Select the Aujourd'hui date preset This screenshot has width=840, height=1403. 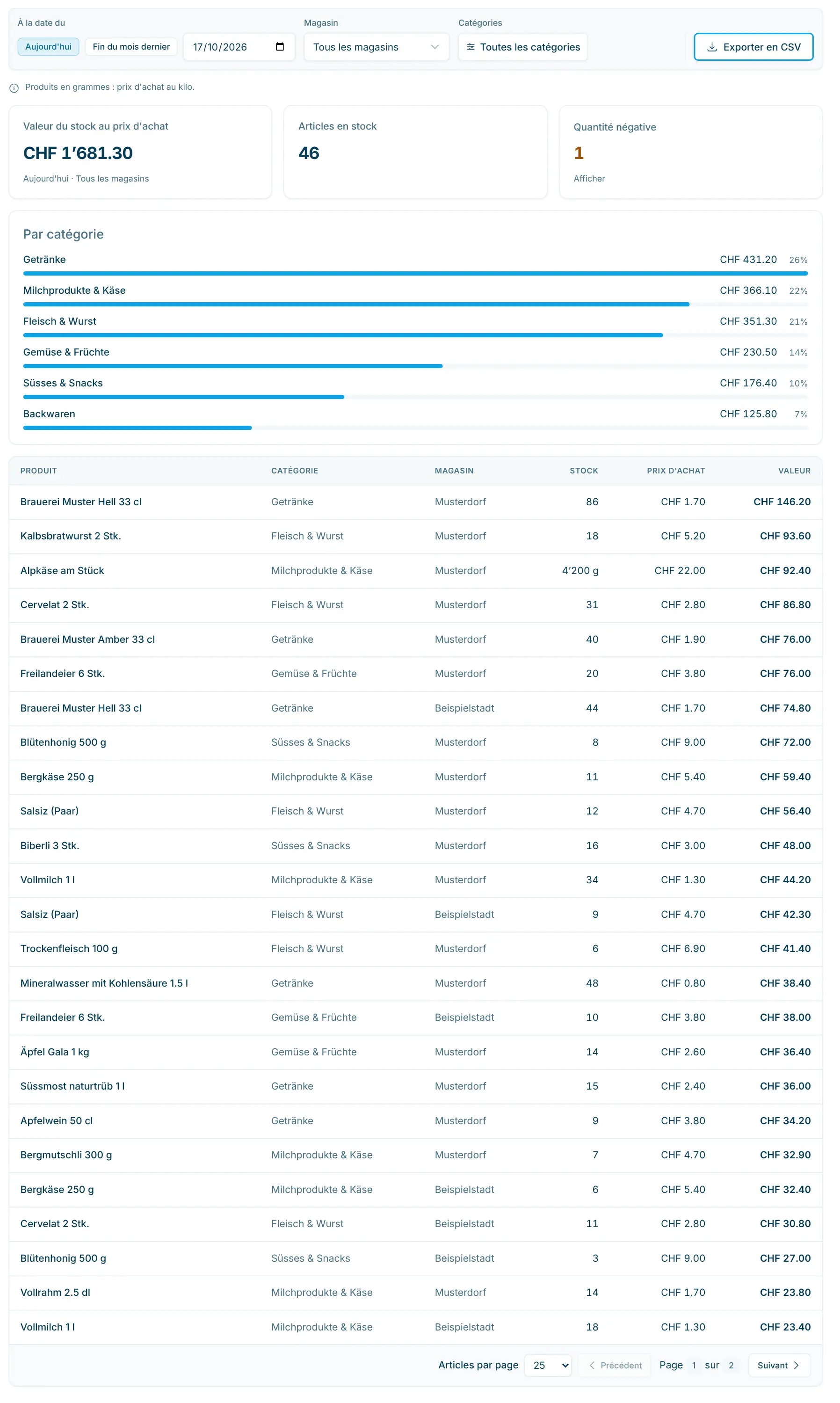[49, 47]
